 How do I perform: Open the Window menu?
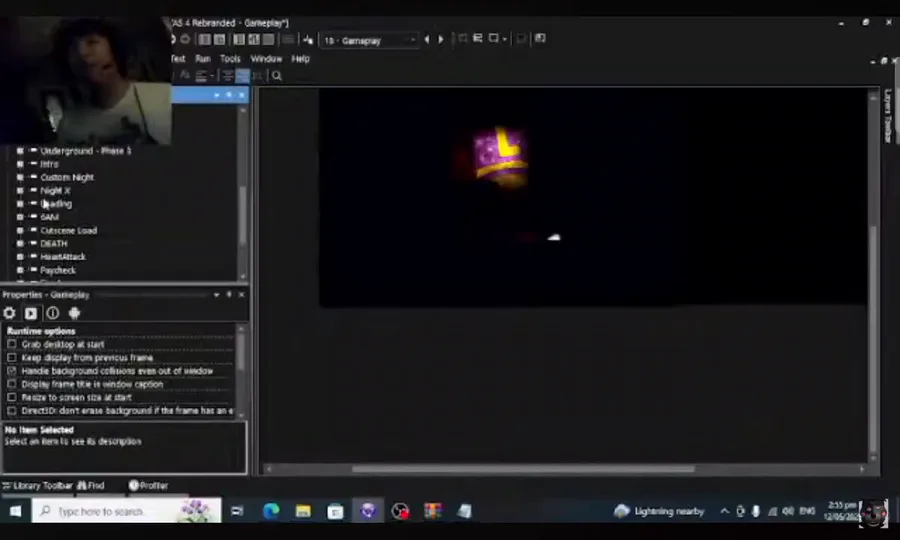click(266, 59)
